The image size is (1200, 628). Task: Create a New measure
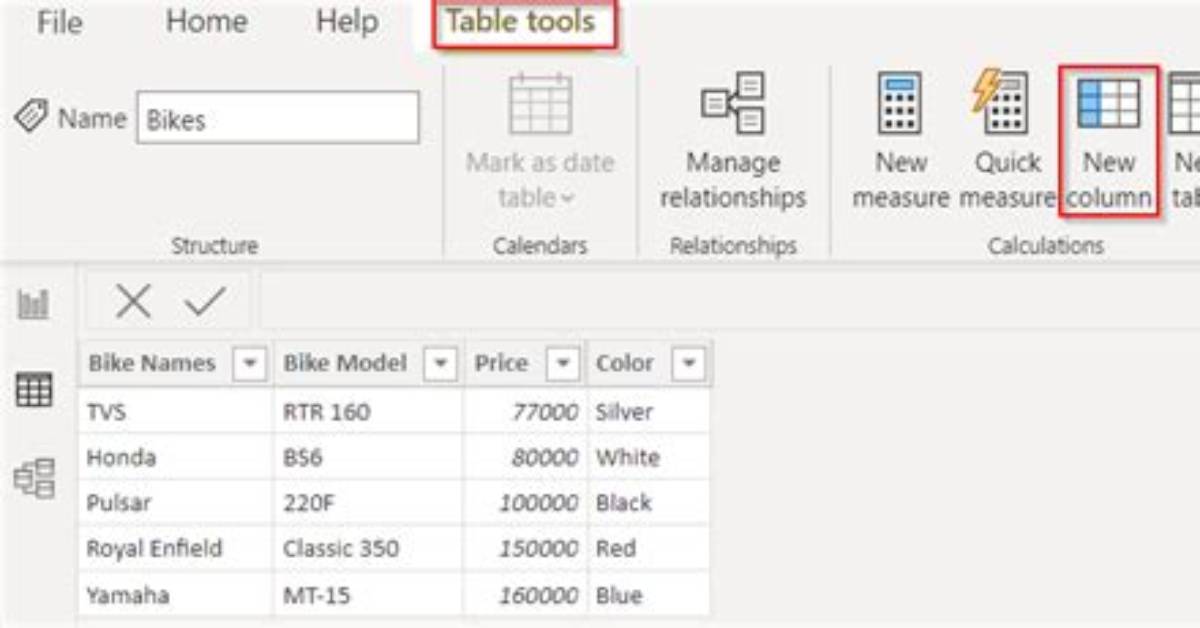[x=900, y=142]
